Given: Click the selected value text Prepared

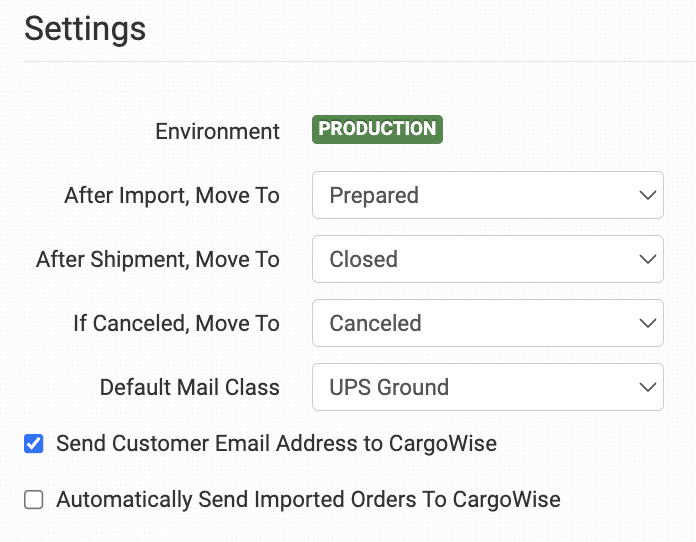Looking at the screenshot, I should pyautogui.click(x=374, y=196).
